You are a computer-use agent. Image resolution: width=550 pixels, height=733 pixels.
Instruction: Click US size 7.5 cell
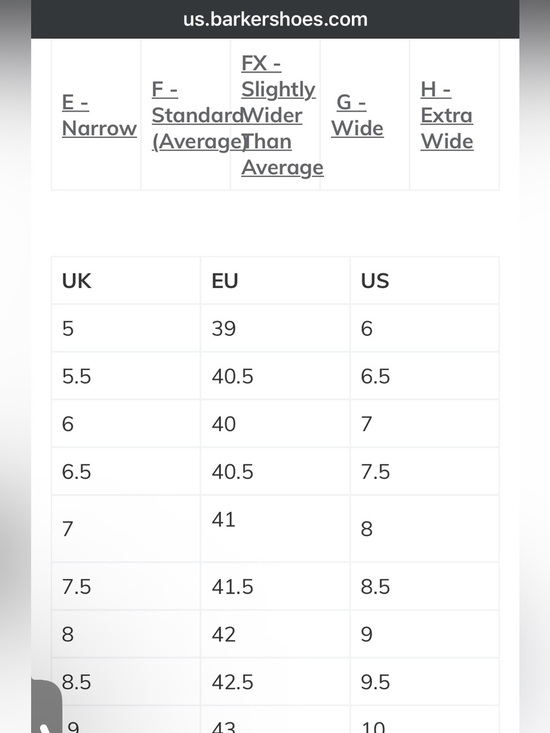point(425,472)
